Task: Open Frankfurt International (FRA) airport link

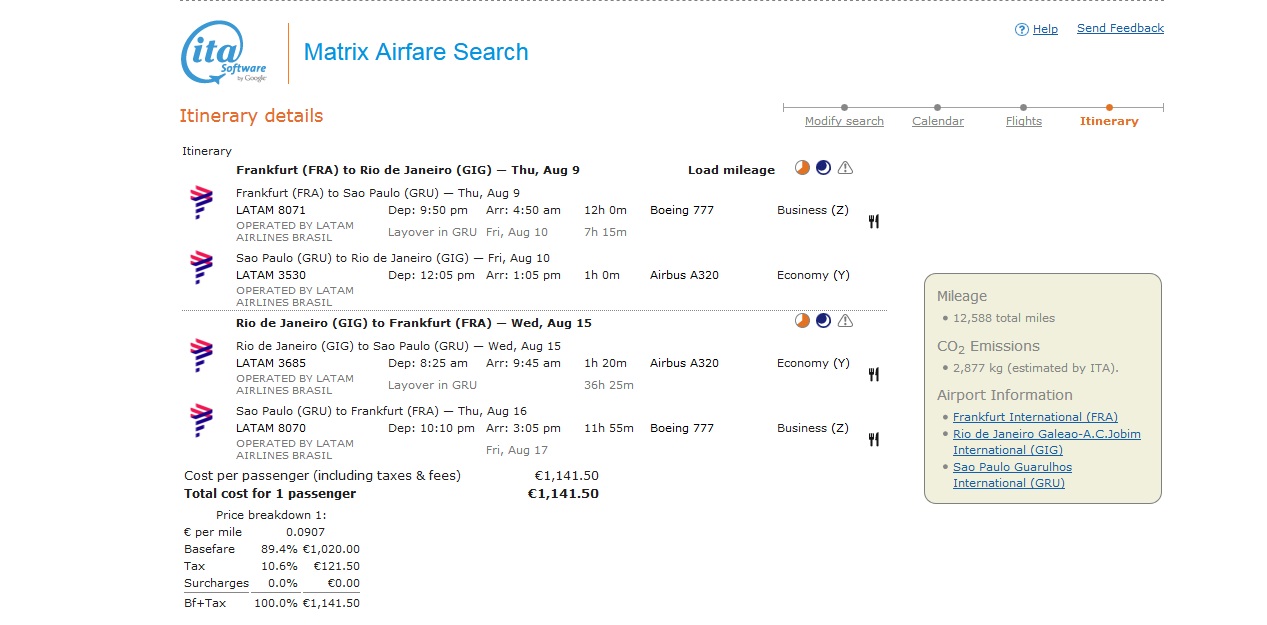Action: [1035, 417]
